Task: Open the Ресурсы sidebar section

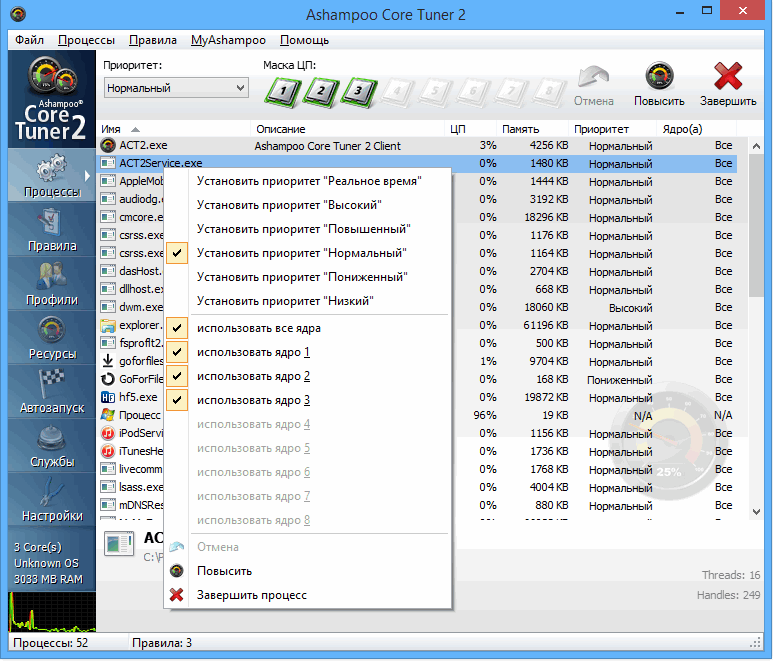Action: point(52,338)
